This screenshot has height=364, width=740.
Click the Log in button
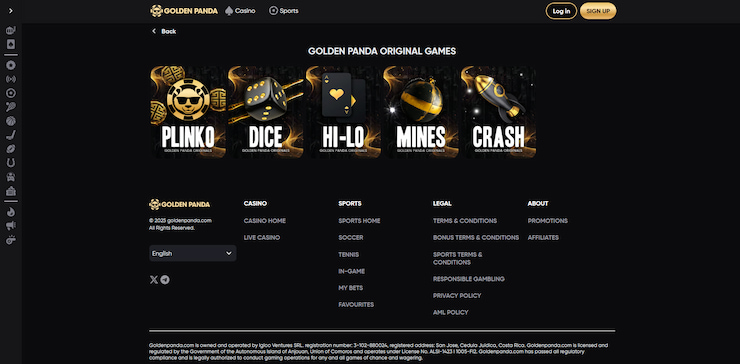tap(561, 11)
